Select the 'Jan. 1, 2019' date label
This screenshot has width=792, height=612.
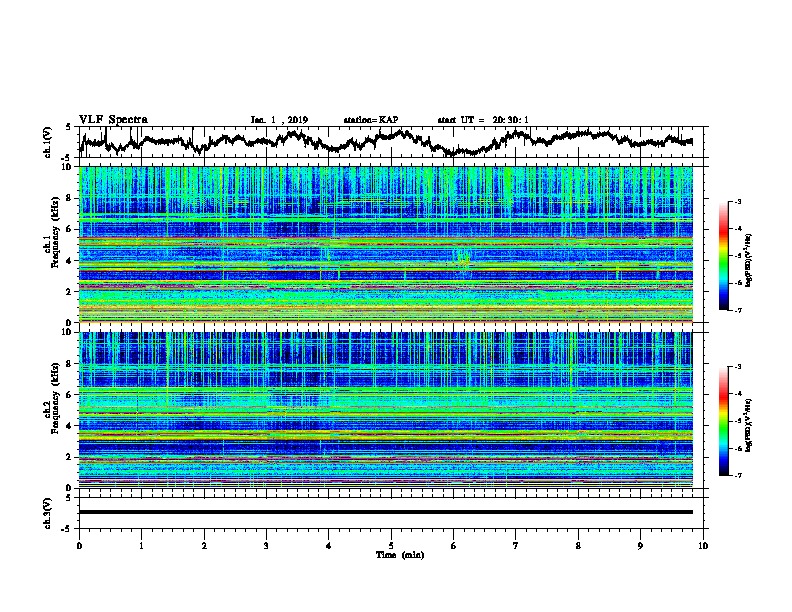pos(279,120)
